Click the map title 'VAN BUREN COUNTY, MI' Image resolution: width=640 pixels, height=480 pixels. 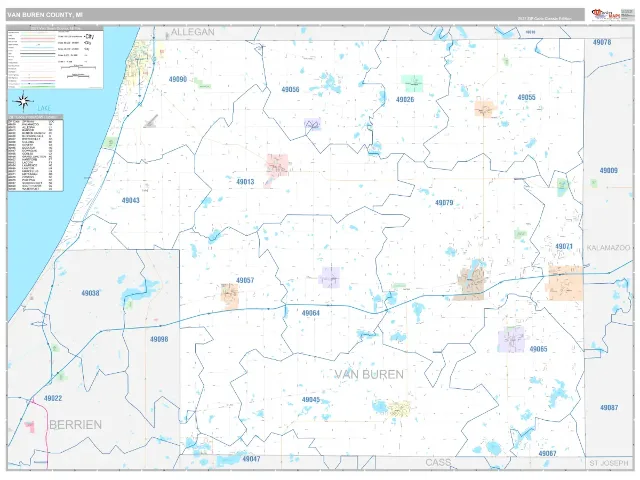(44, 15)
